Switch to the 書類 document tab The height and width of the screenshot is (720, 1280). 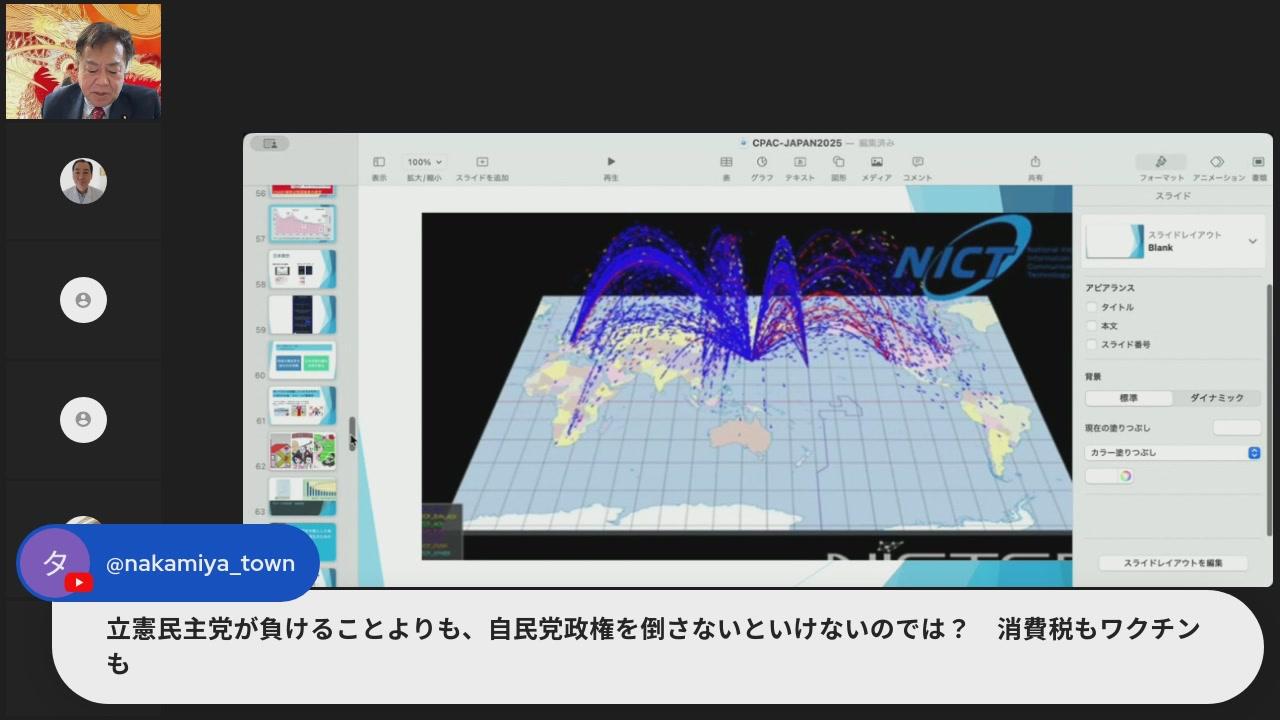point(1258,167)
